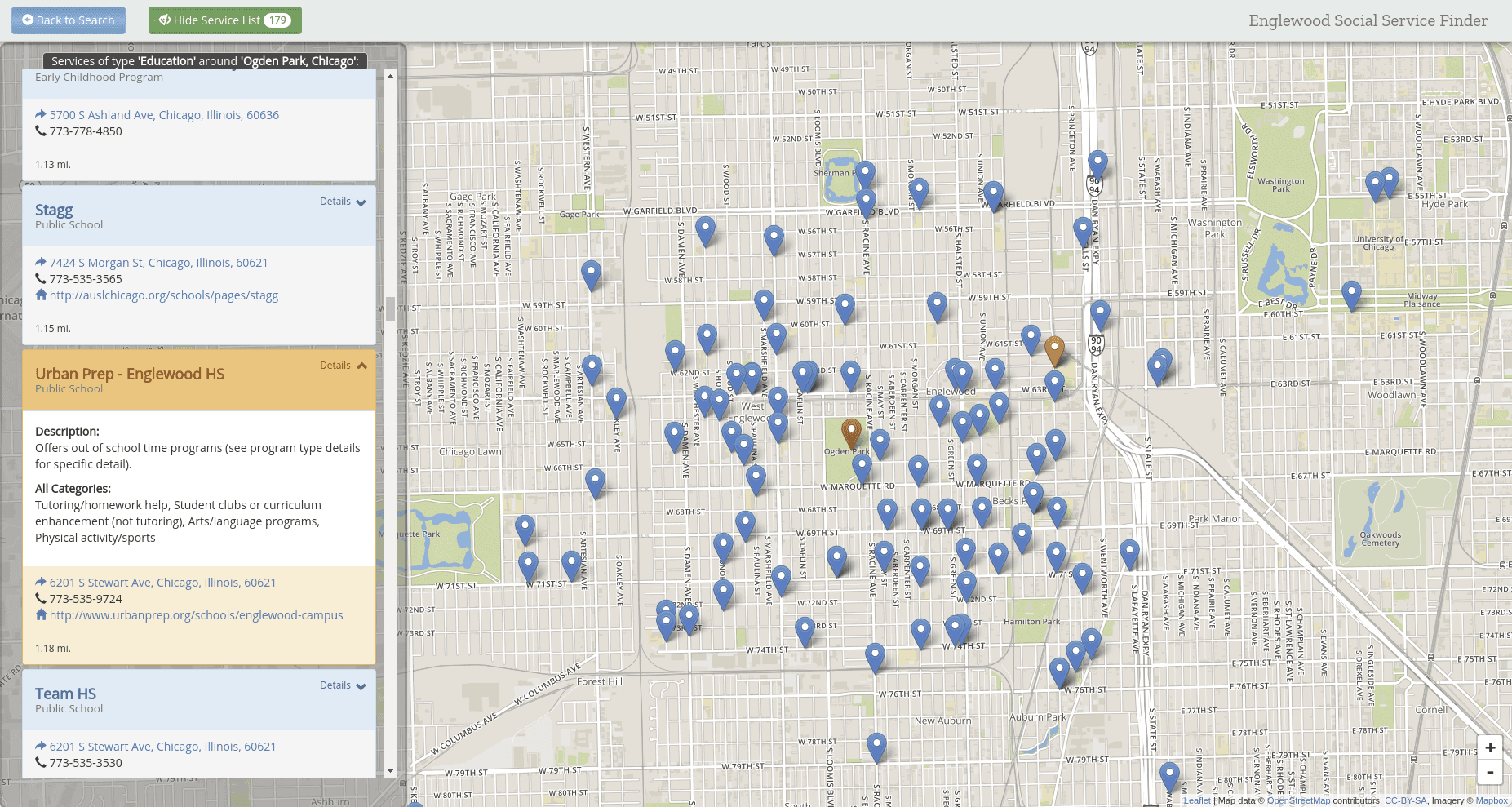Click the blue marker near S Wentworth Ave 70th

(1129, 555)
